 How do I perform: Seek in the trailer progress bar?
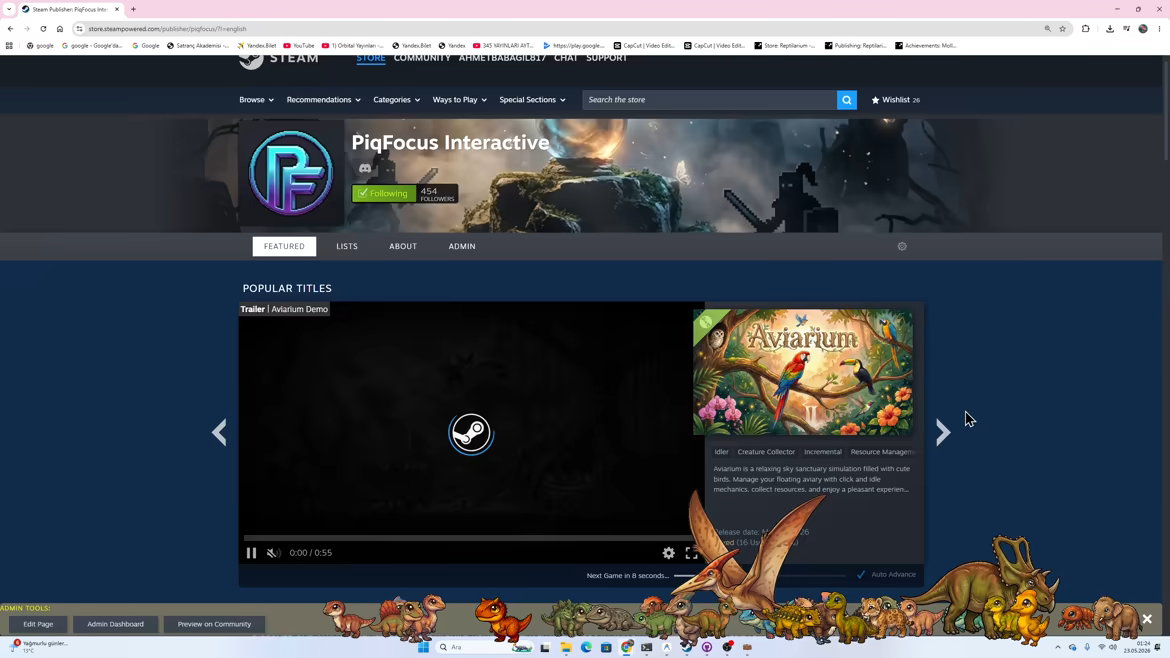[470, 537]
